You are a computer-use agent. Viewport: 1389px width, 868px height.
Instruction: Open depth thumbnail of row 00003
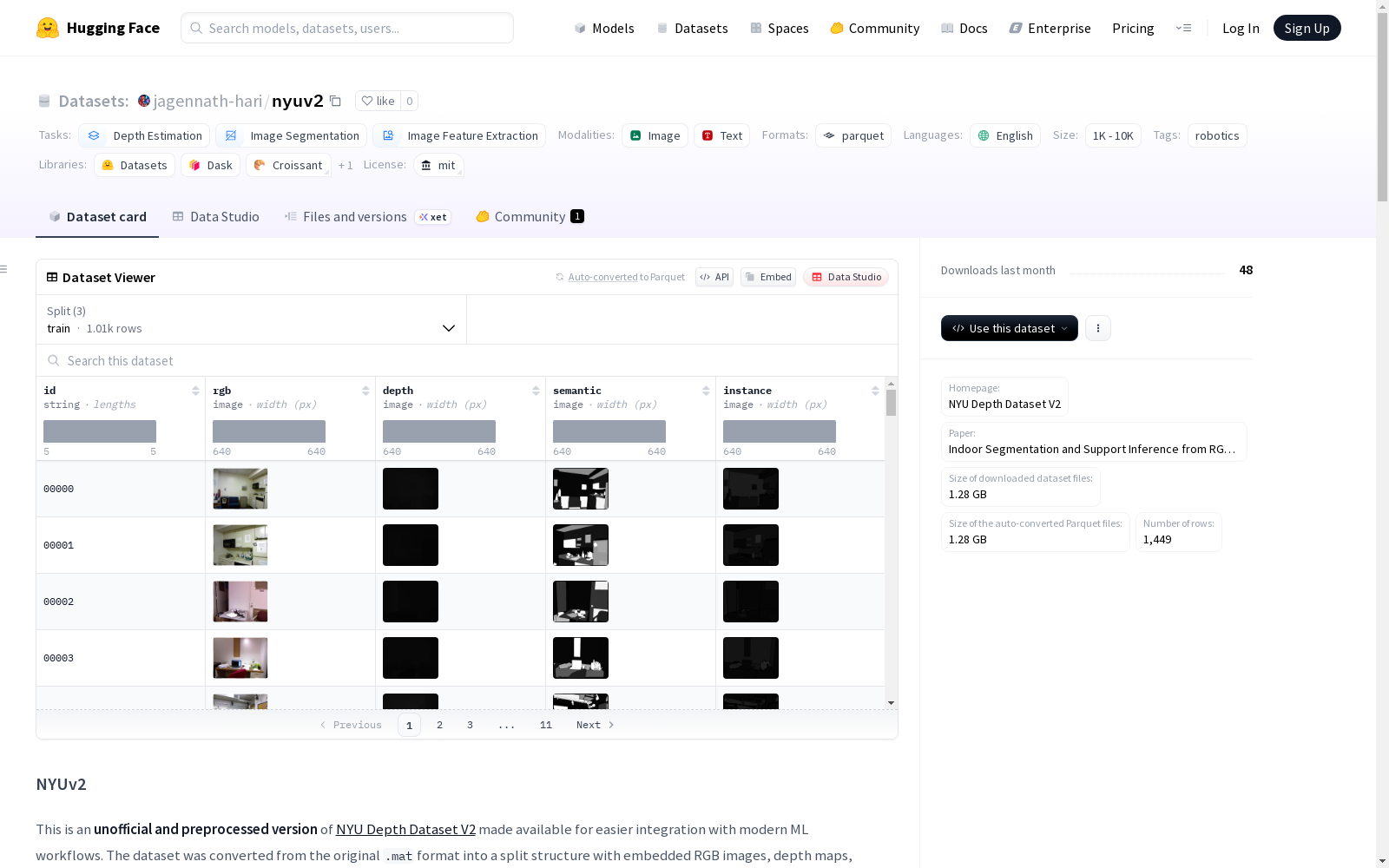[411, 658]
